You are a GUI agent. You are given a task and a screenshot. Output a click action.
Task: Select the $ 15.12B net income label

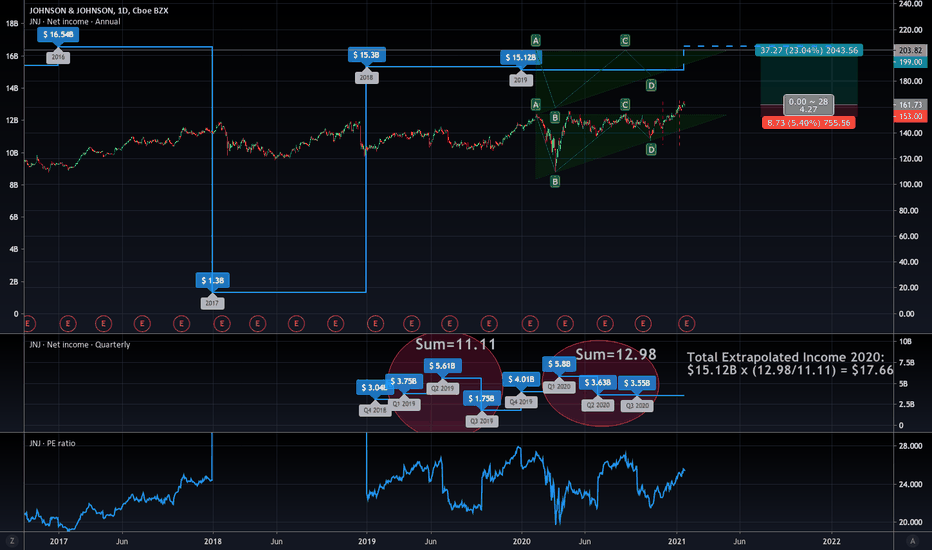(521, 57)
